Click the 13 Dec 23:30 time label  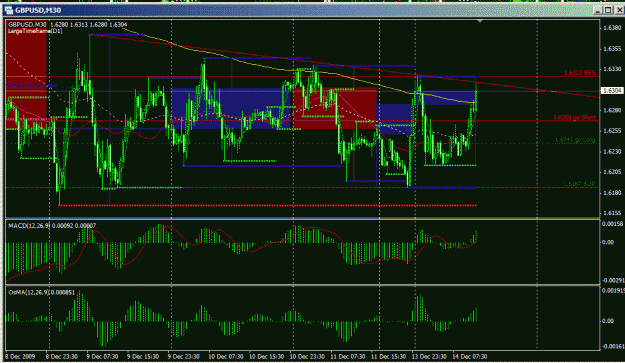point(429,357)
